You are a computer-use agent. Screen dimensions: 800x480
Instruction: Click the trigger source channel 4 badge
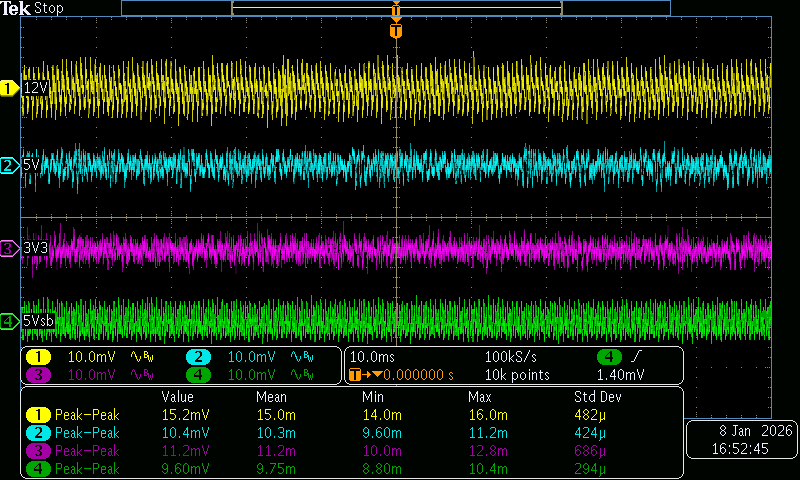pyautogui.click(x=609, y=357)
